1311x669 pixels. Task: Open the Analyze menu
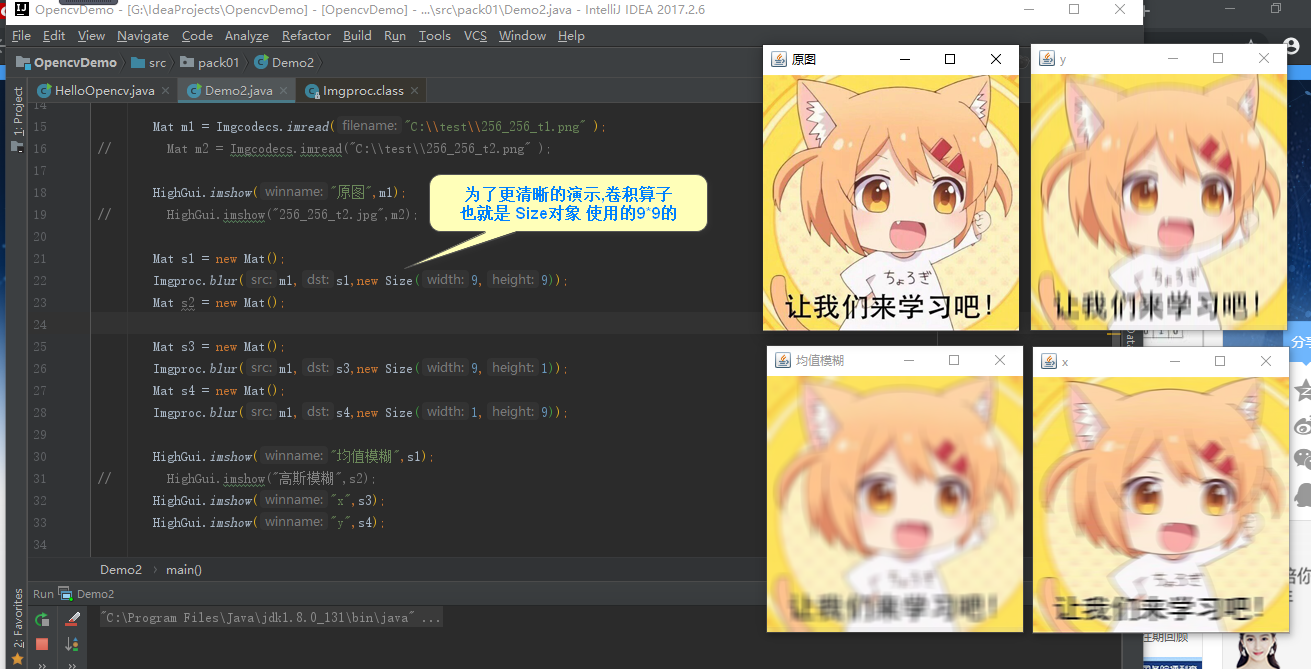247,35
